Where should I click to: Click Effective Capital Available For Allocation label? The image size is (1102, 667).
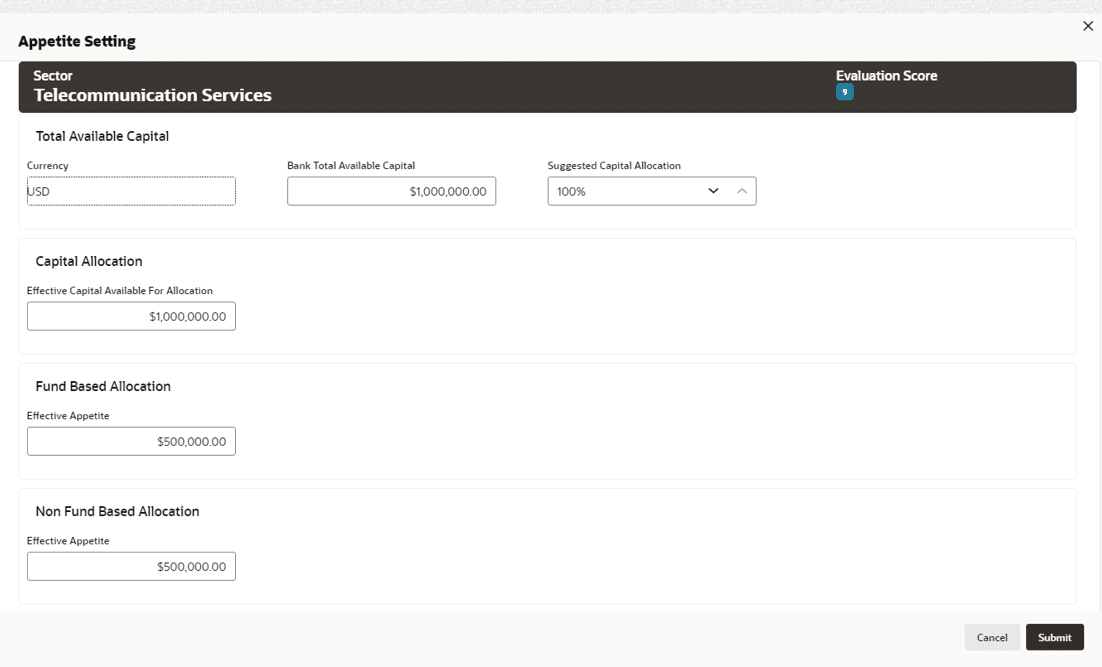coord(119,291)
